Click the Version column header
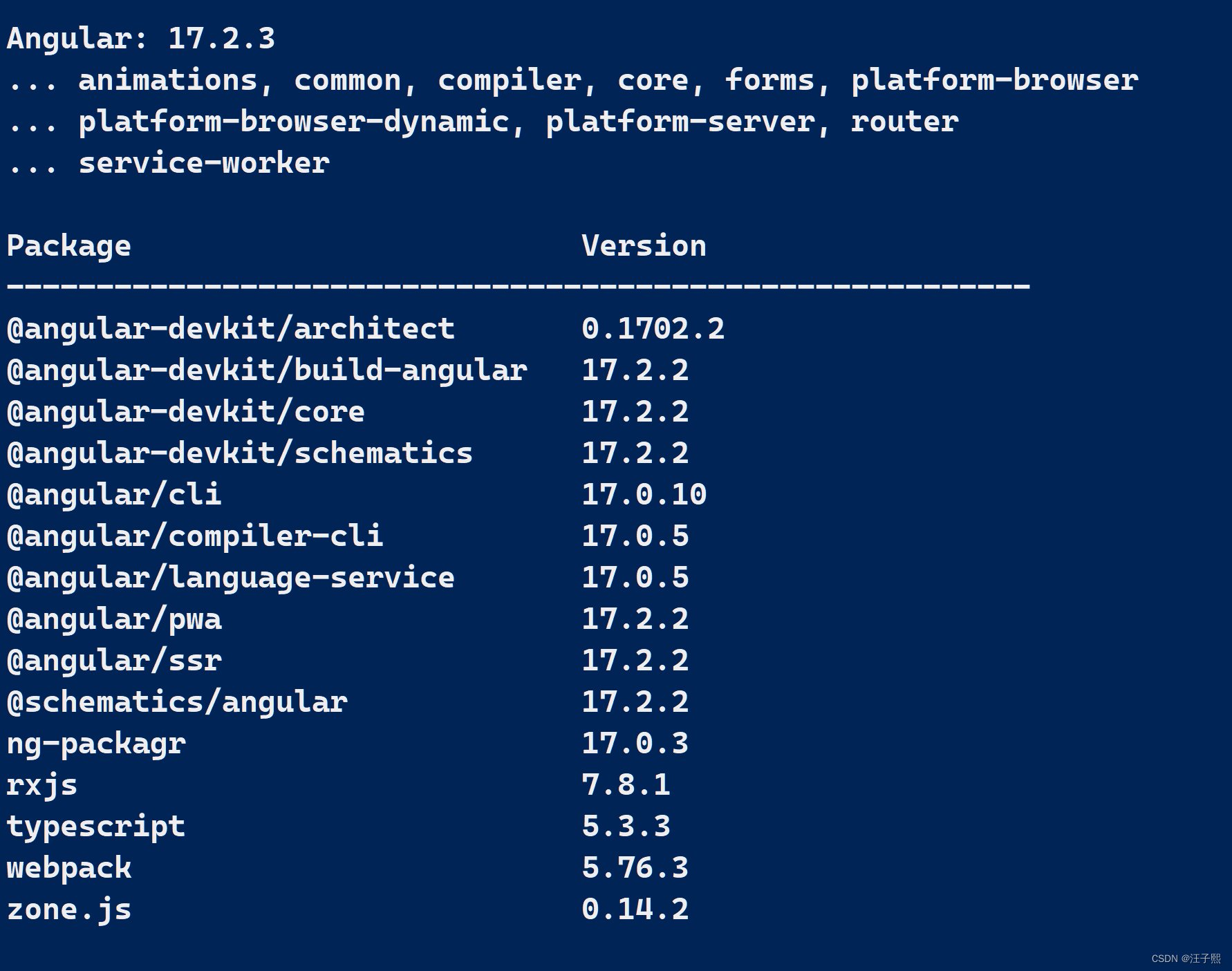The image size is (1232, 971). pos(643,245)
